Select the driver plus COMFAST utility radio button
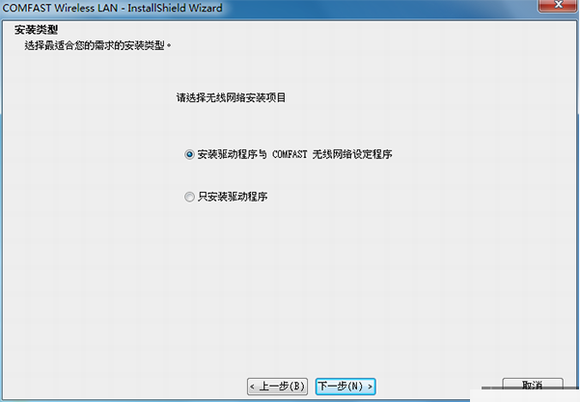The image size is (580, 402). click(x=189, y=154)
